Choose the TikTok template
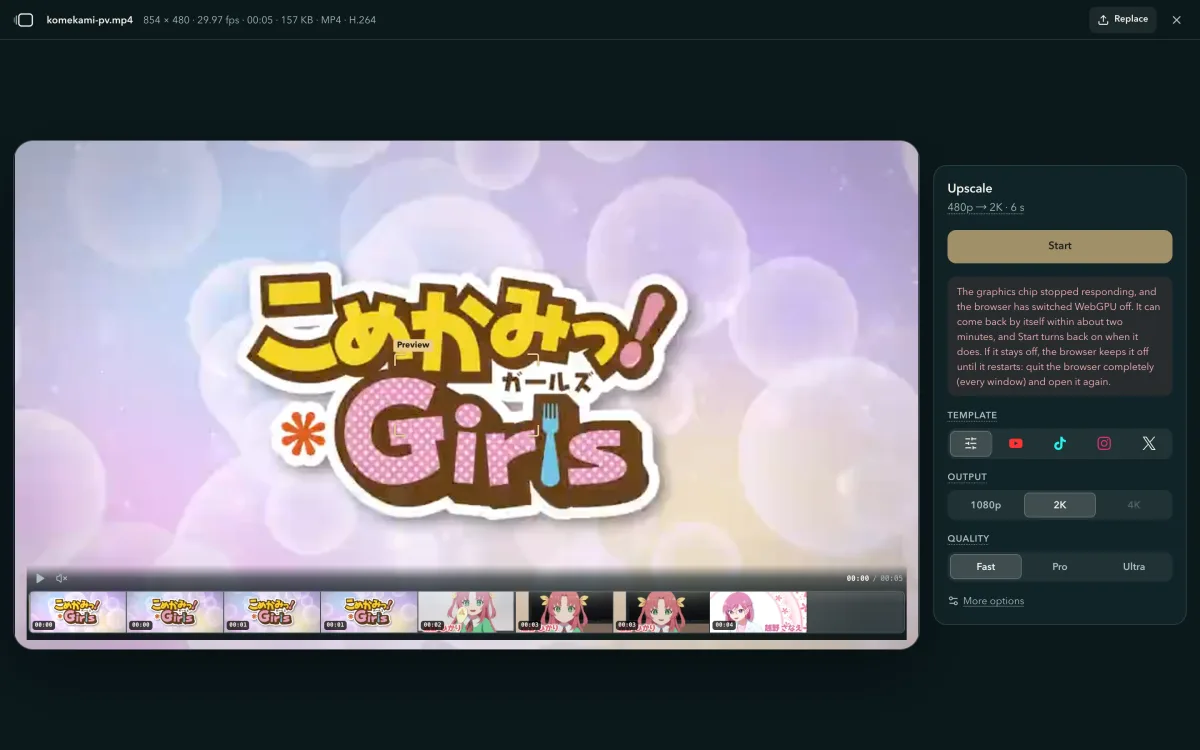This screenshot has width=1200, height=750. tap(1060, 444)
